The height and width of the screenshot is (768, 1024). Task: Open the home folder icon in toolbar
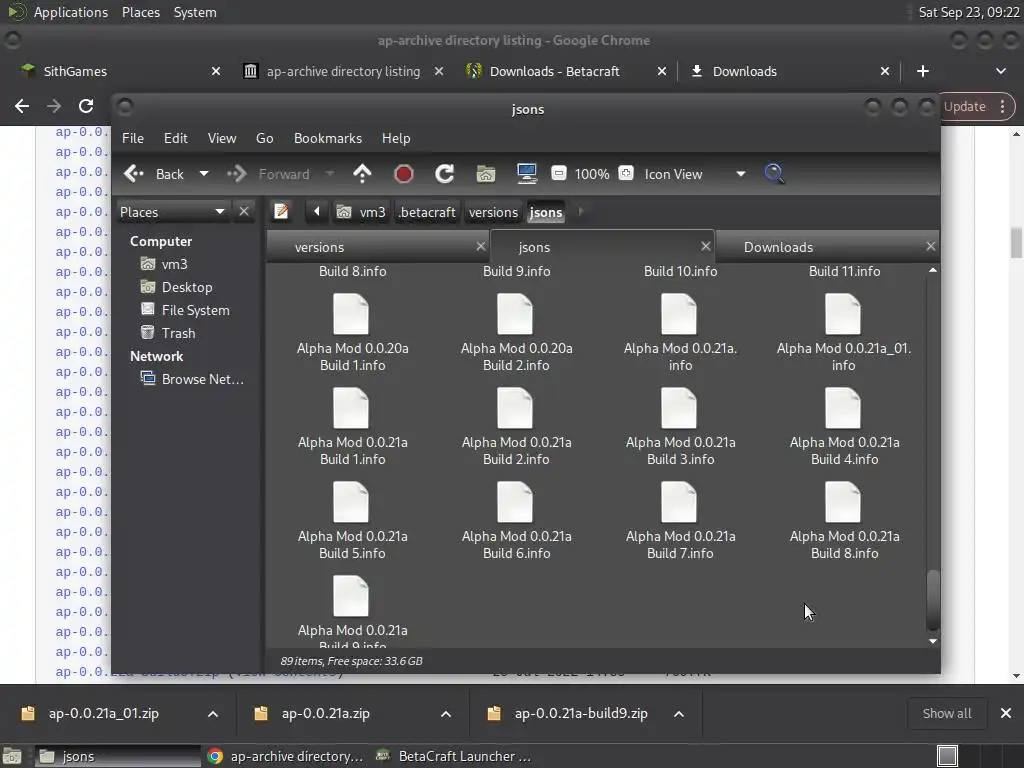click(485, 174)
